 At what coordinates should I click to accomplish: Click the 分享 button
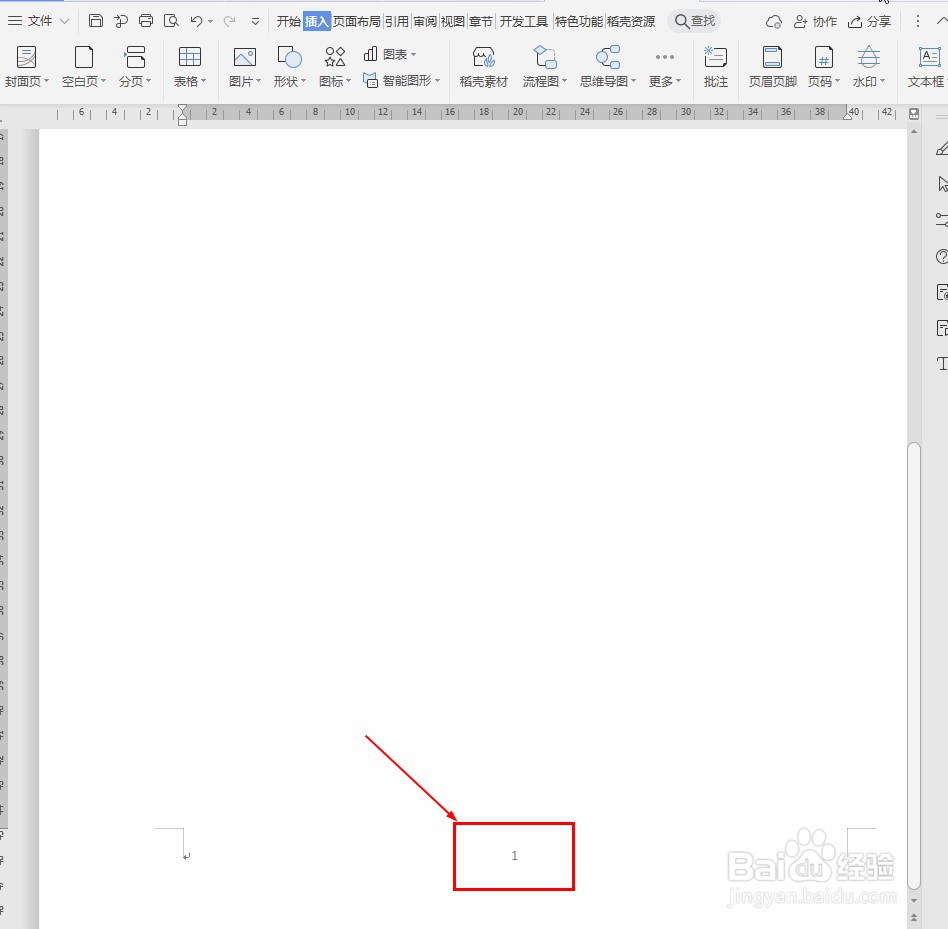[x=869, y=22]
